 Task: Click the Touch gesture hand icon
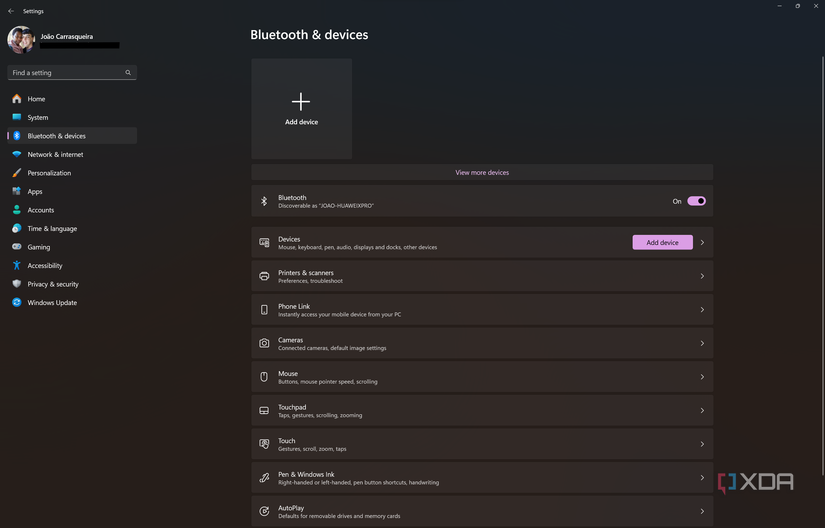264,444
